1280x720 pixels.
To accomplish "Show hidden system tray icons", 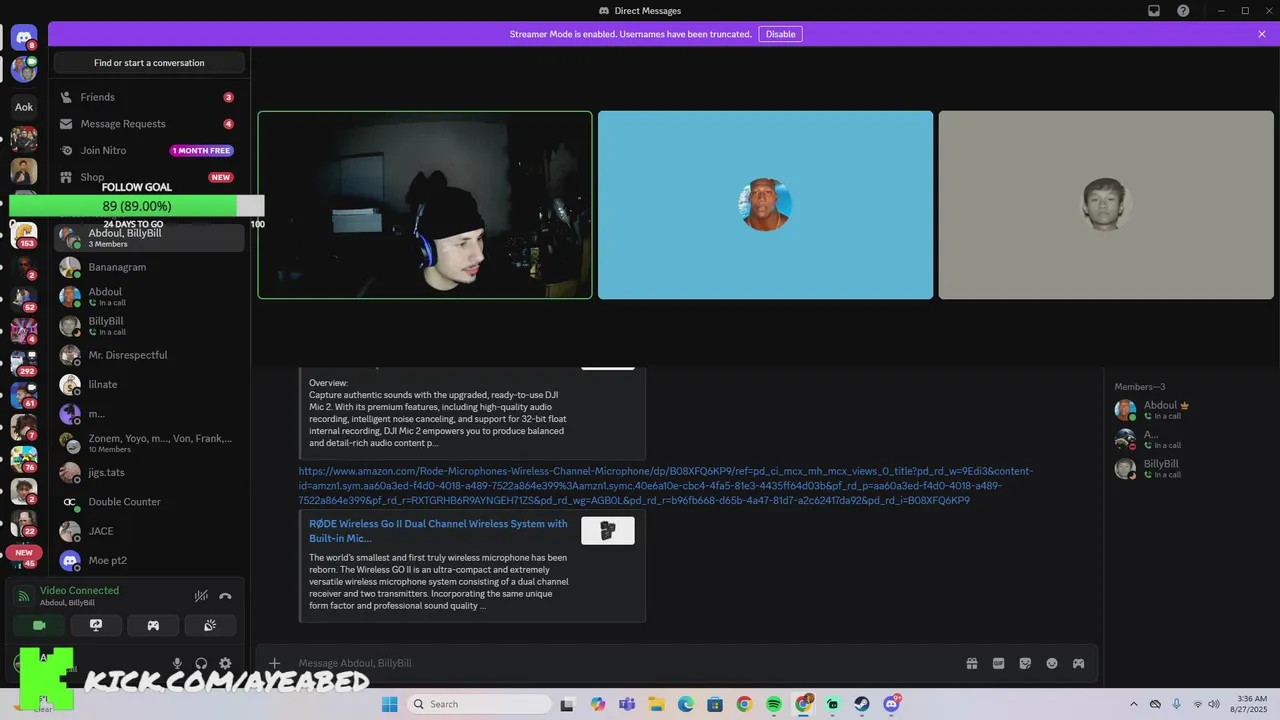I will pos(1133,704).
